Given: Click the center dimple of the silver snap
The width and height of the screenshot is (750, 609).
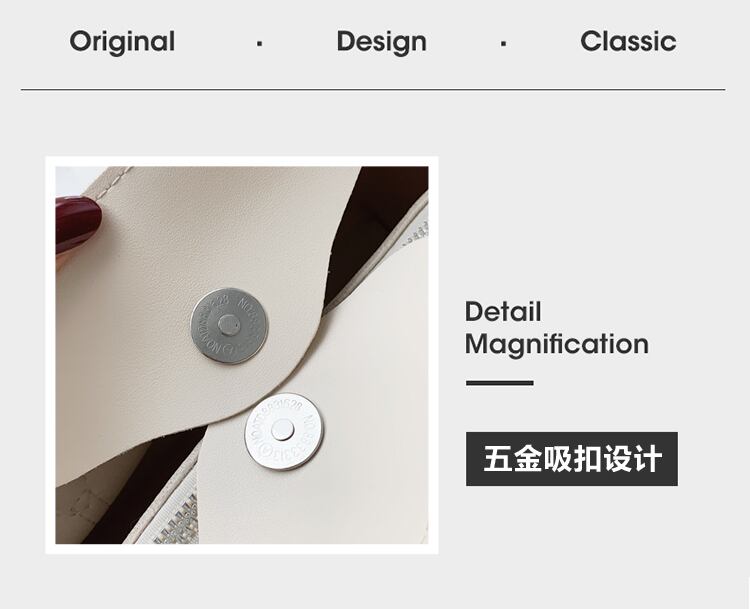Looking at the screenshot, I should click(282, 431).
